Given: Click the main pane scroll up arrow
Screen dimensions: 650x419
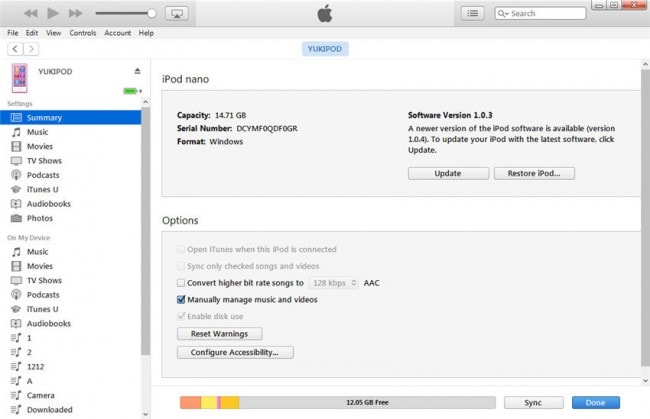Looking at the screenshot, I should coord(645,65).
